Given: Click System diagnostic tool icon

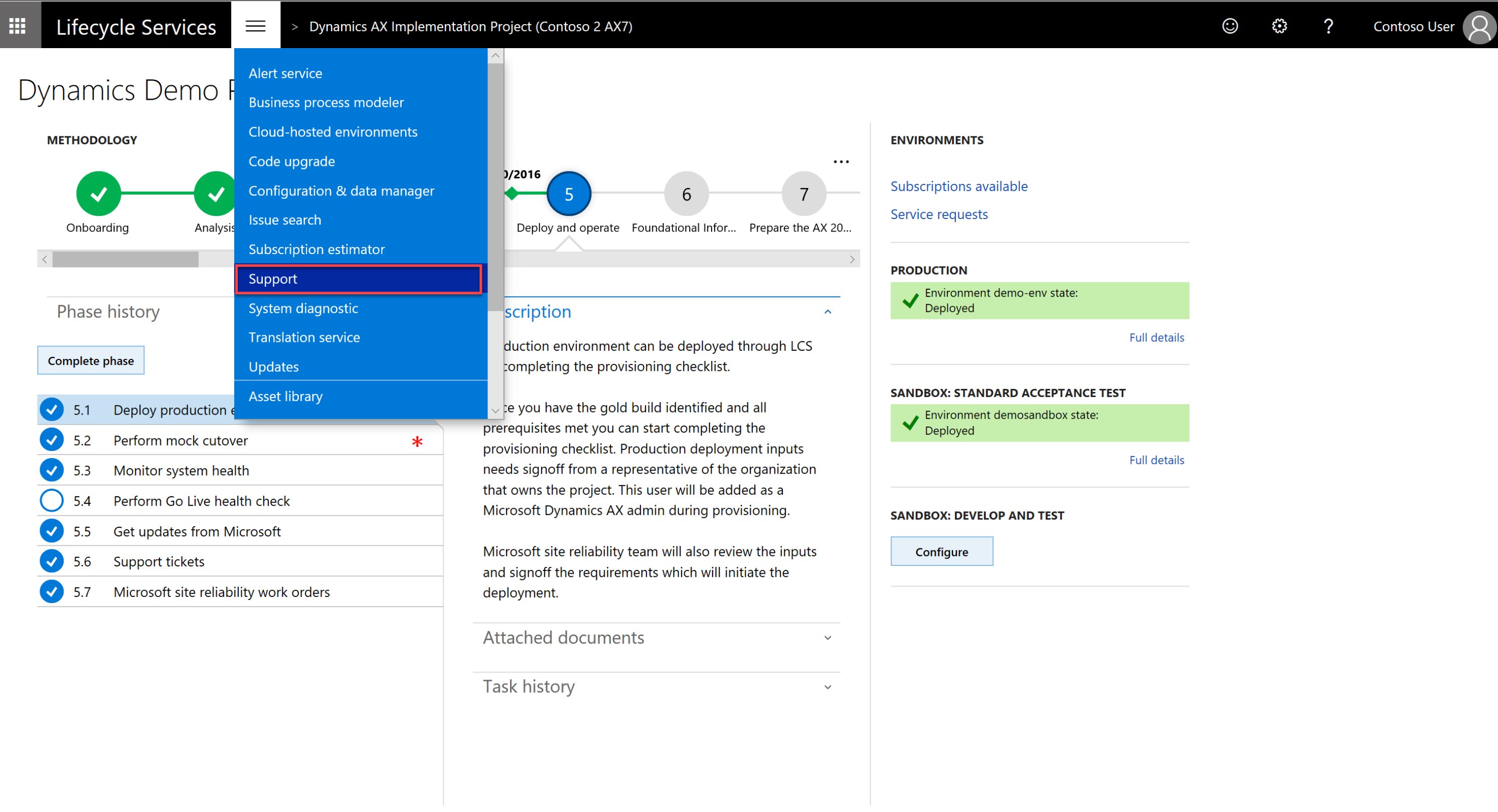Looking at the screenshot, I should 304,307.
